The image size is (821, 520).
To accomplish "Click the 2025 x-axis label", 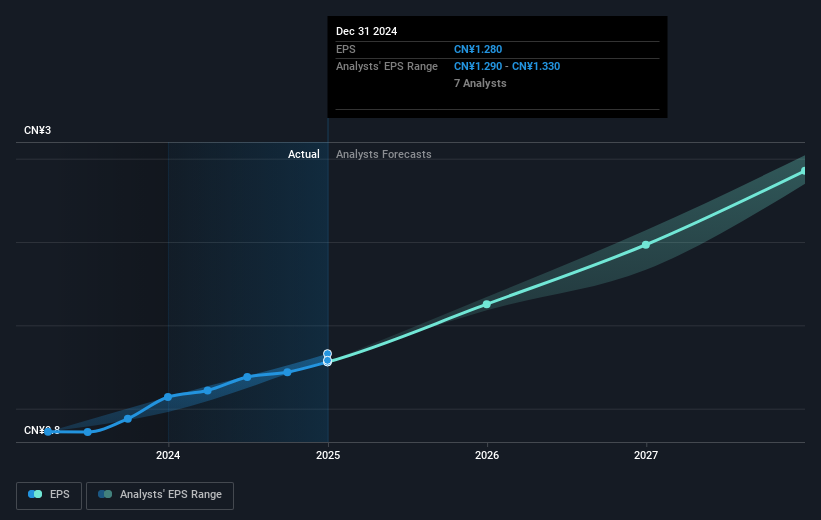I will [x=328, y=455].
